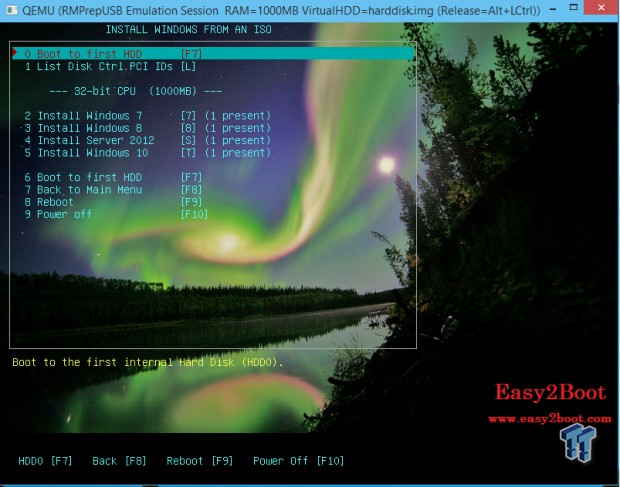This screenshot has height=487, width=620.
Task: Click the www.easy2boot.com address text
Action: 550,419
